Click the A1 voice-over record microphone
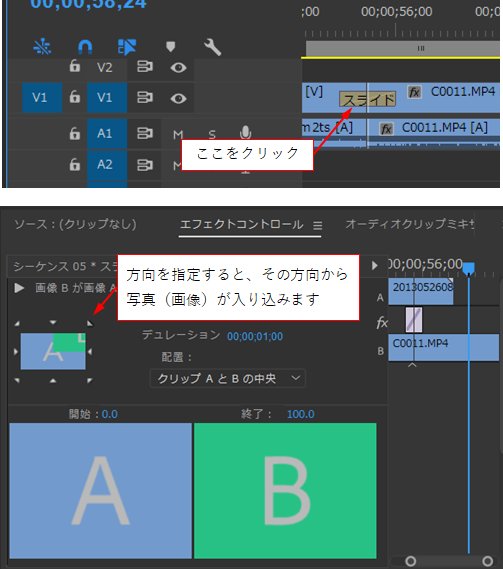Viewport: 503px width, 569px height. 245,133
